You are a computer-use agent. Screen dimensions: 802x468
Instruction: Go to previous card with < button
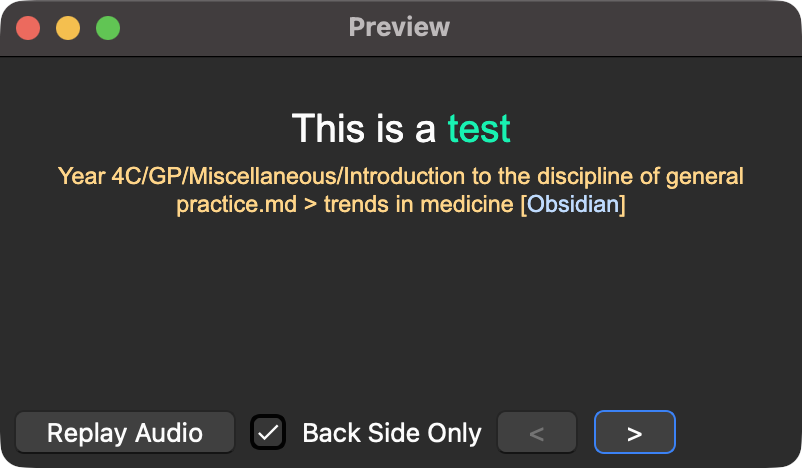click(x=536, y=433)
